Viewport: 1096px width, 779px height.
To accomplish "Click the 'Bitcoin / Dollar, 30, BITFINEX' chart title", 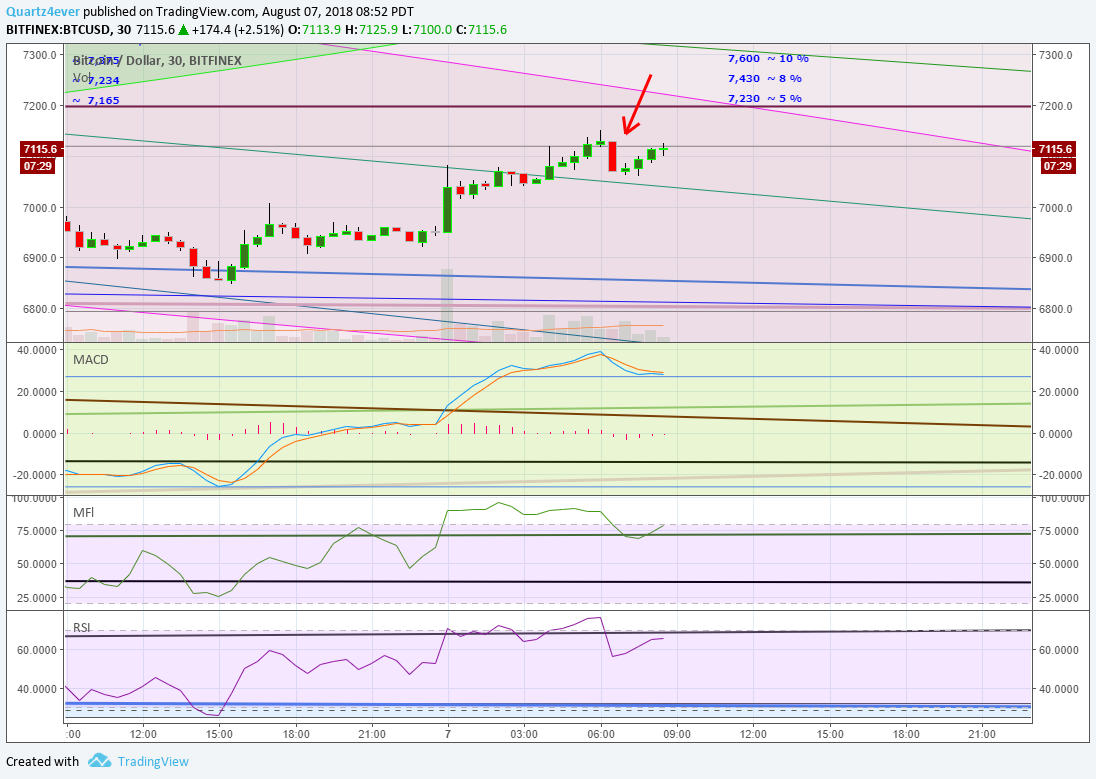I will tap(157, 61).
